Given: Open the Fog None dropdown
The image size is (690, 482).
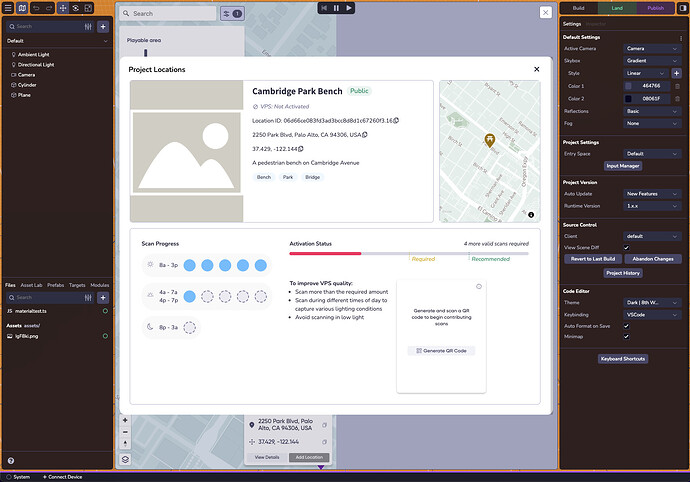Looking at the screenshot, I should click(652, 124).
